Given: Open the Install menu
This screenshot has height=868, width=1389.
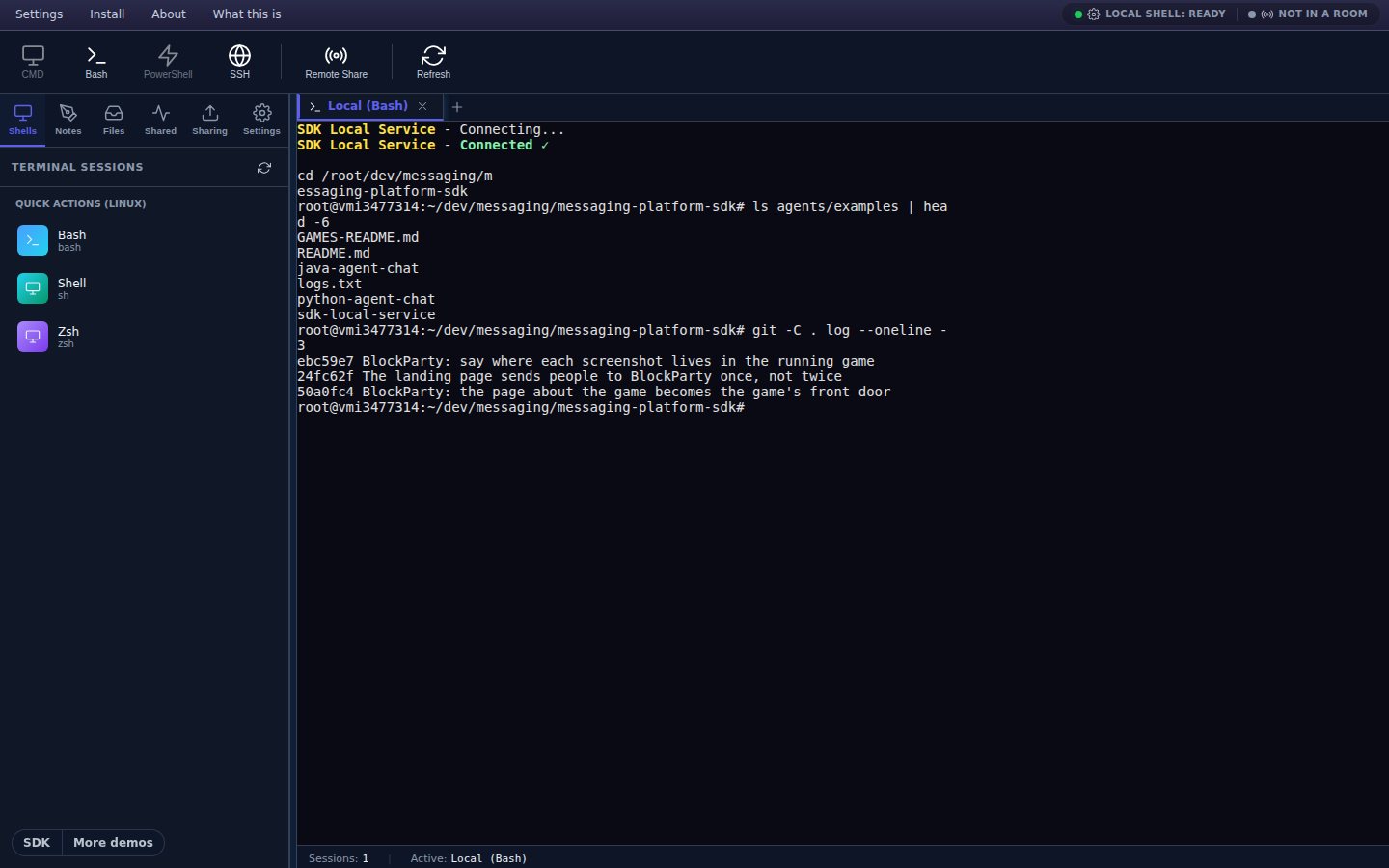Looking at the screenshot, I should coord(107,14).
